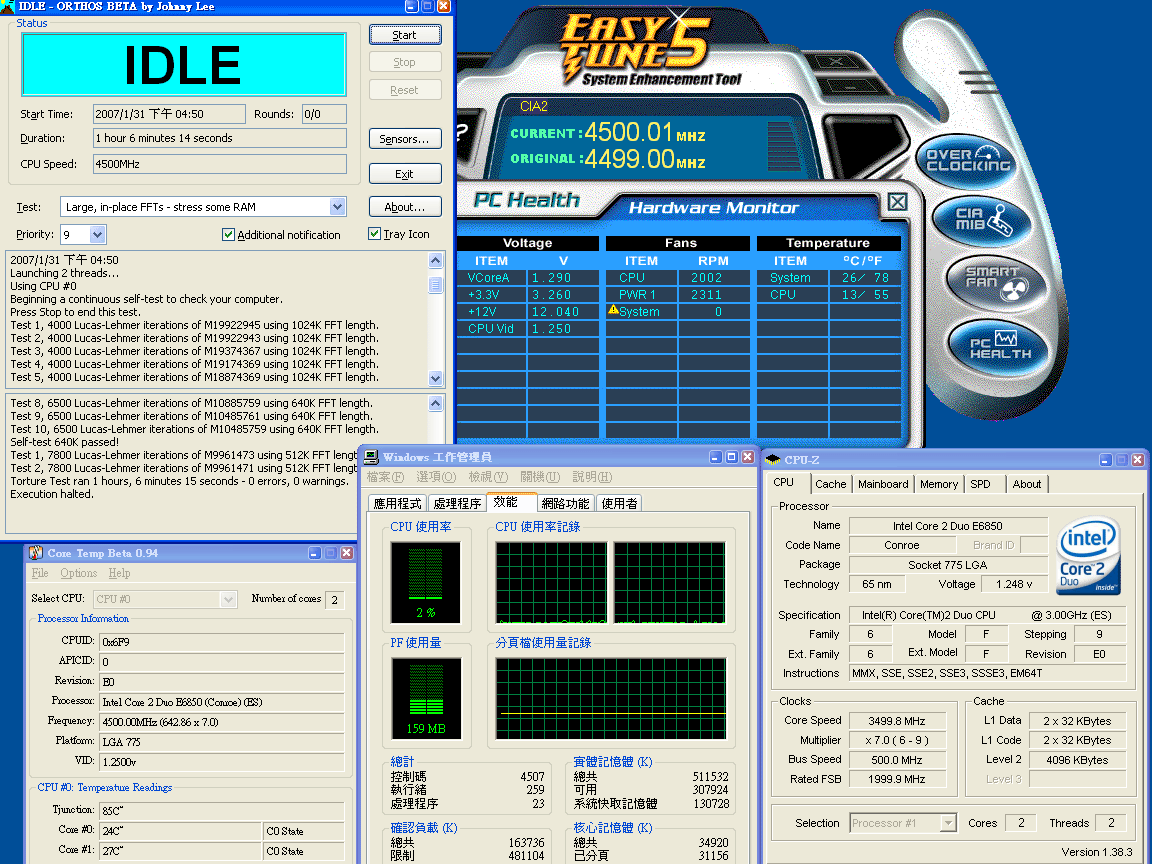Minimize the Windows Task Manager window
Viewport: 1152px width, 864px height.
point(716,457)
